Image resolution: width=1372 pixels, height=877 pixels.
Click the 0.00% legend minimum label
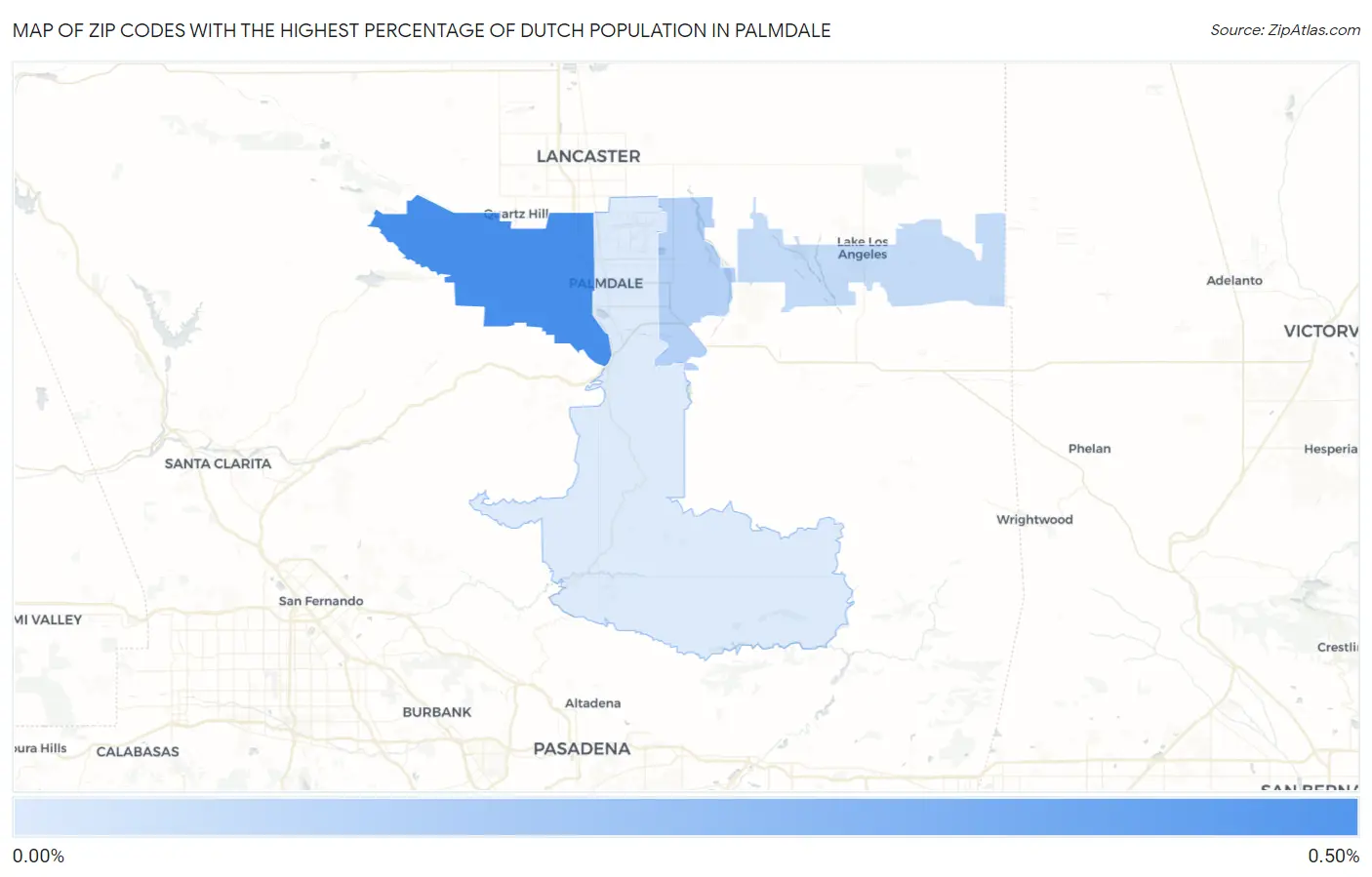[38, 856]
